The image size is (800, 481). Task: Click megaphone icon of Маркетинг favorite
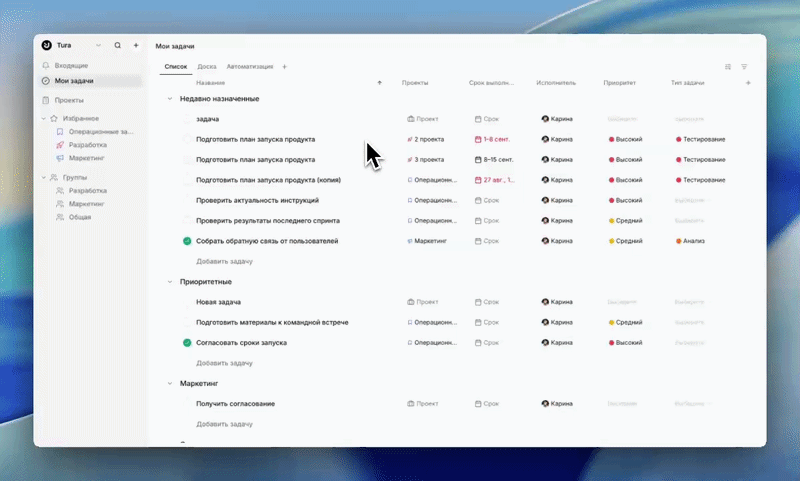(60, 158)
